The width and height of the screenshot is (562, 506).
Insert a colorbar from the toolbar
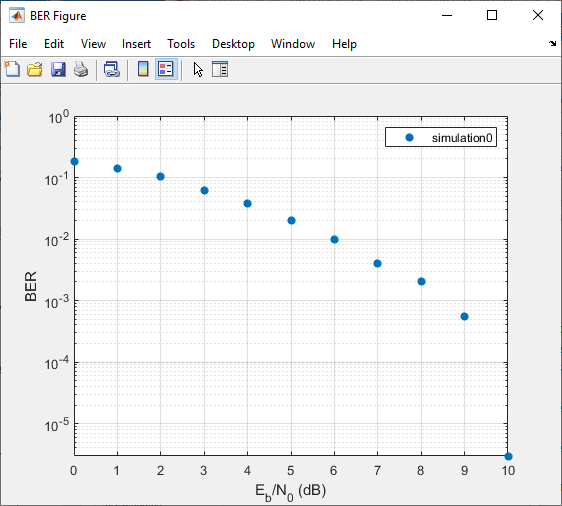(143, 69)
